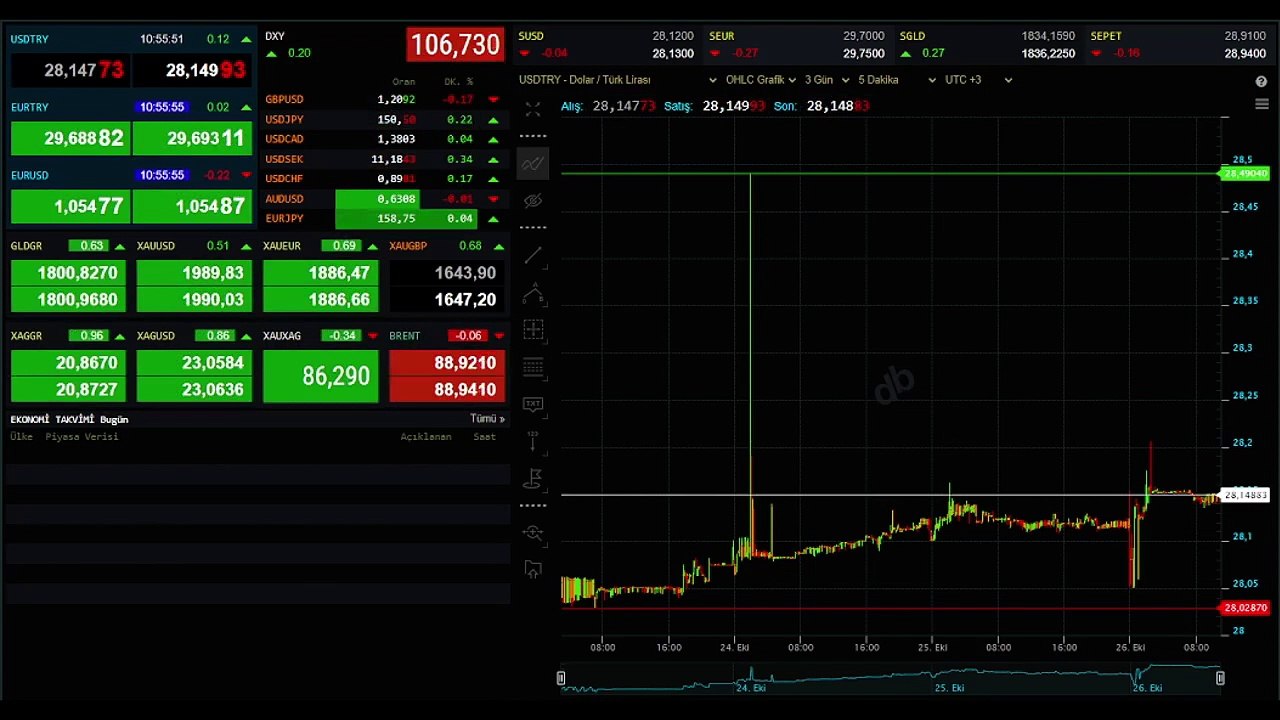
Task: Click the chart zoom tool icon
Action: point(533,533)
